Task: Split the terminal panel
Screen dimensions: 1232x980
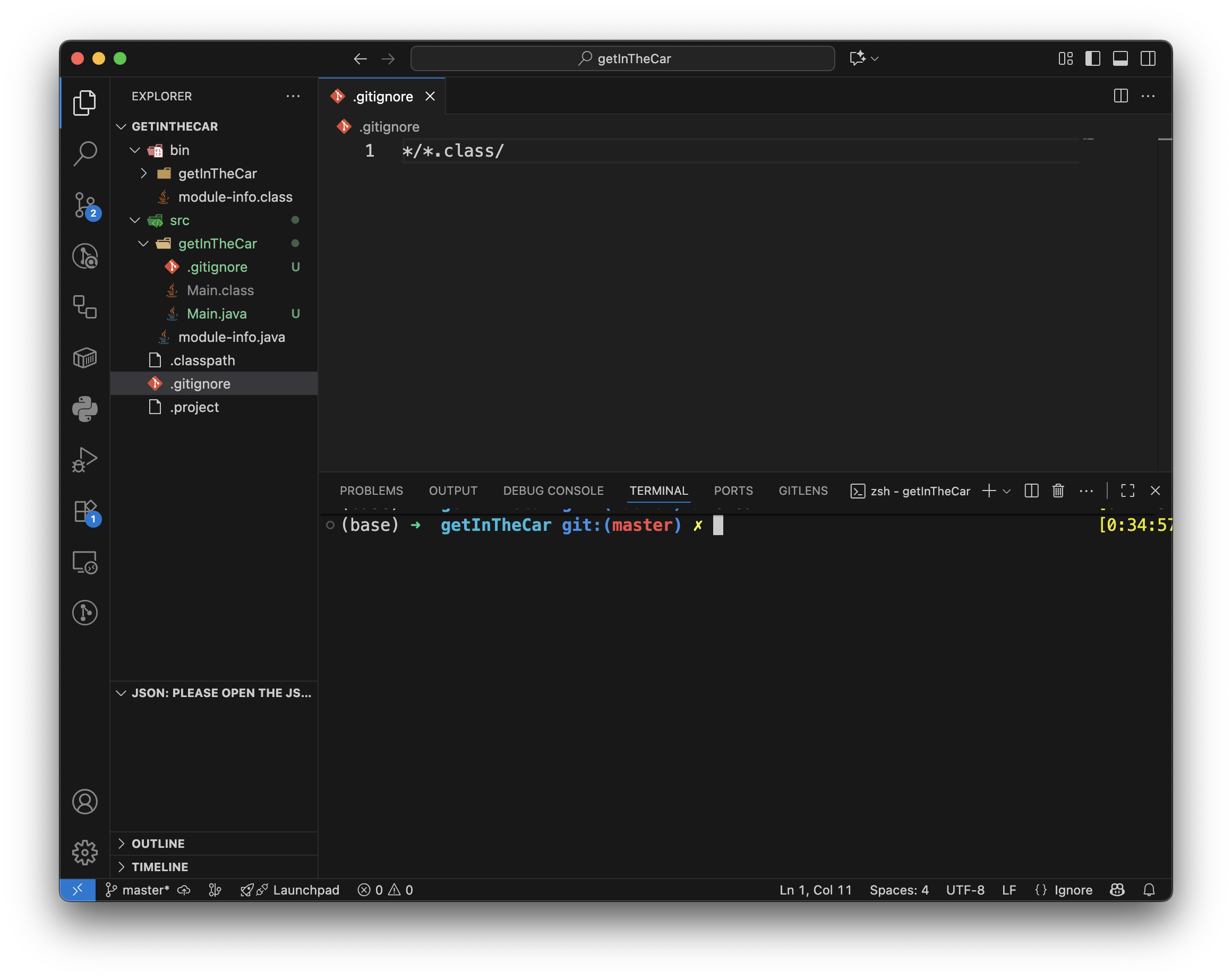Action: coord(1031,491)
